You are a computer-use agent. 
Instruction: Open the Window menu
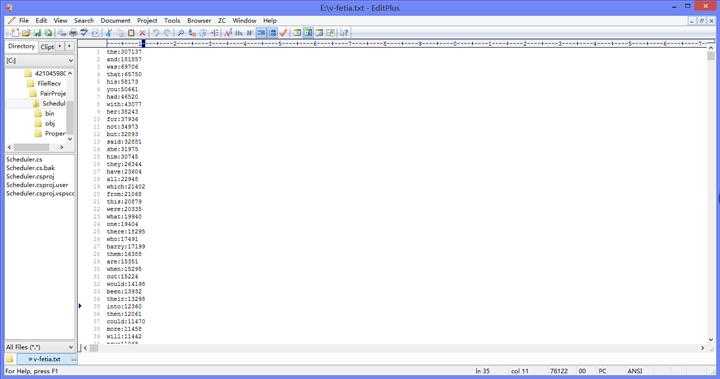click(244, 21)
